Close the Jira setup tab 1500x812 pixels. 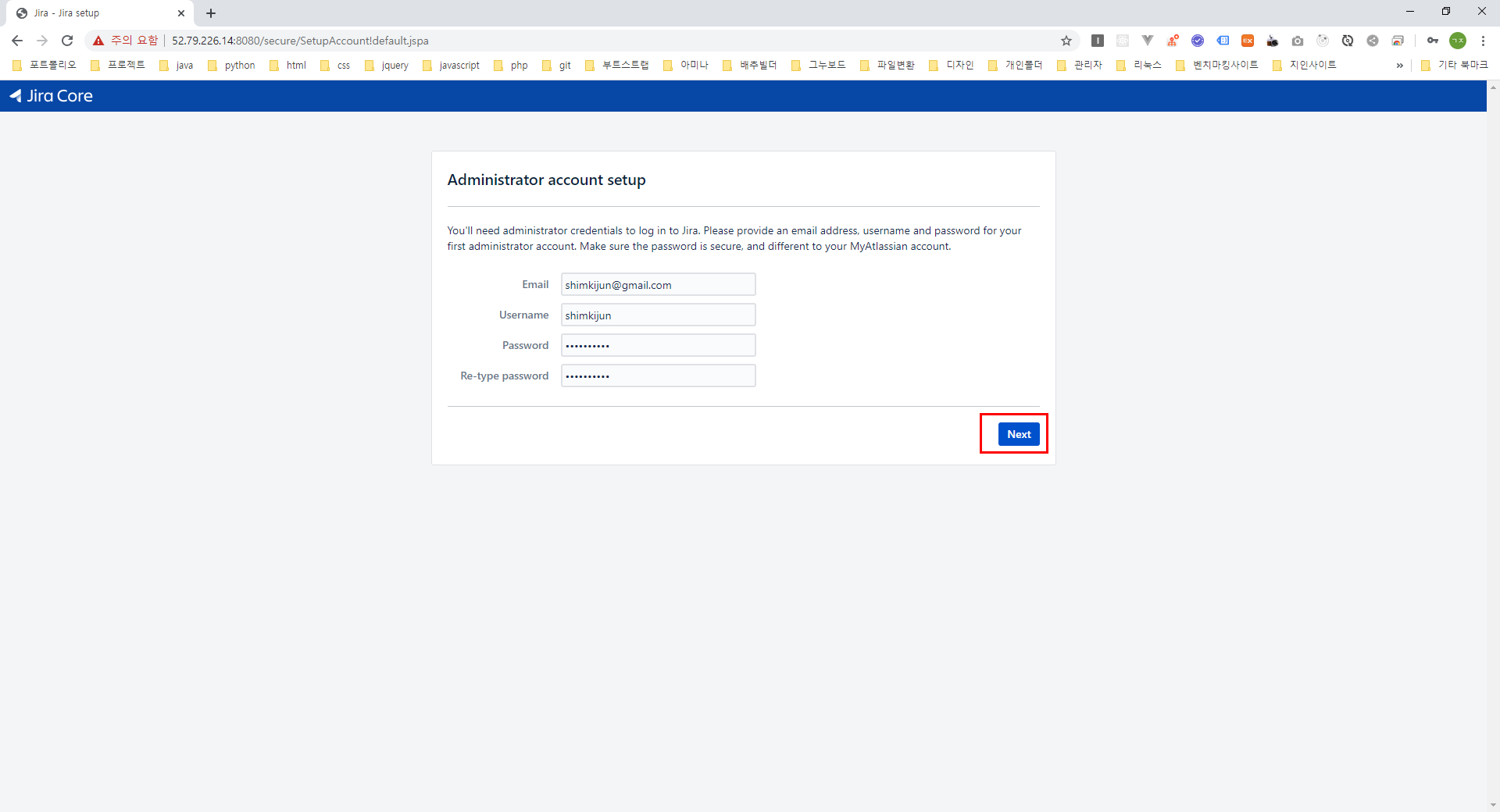click(181, 13)
